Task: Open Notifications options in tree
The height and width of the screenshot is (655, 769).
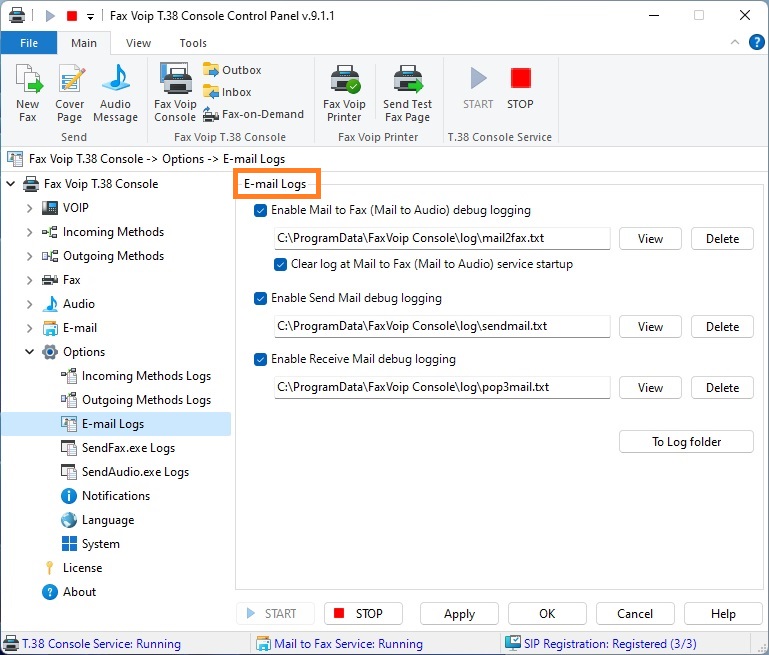Action: [105, 496]
